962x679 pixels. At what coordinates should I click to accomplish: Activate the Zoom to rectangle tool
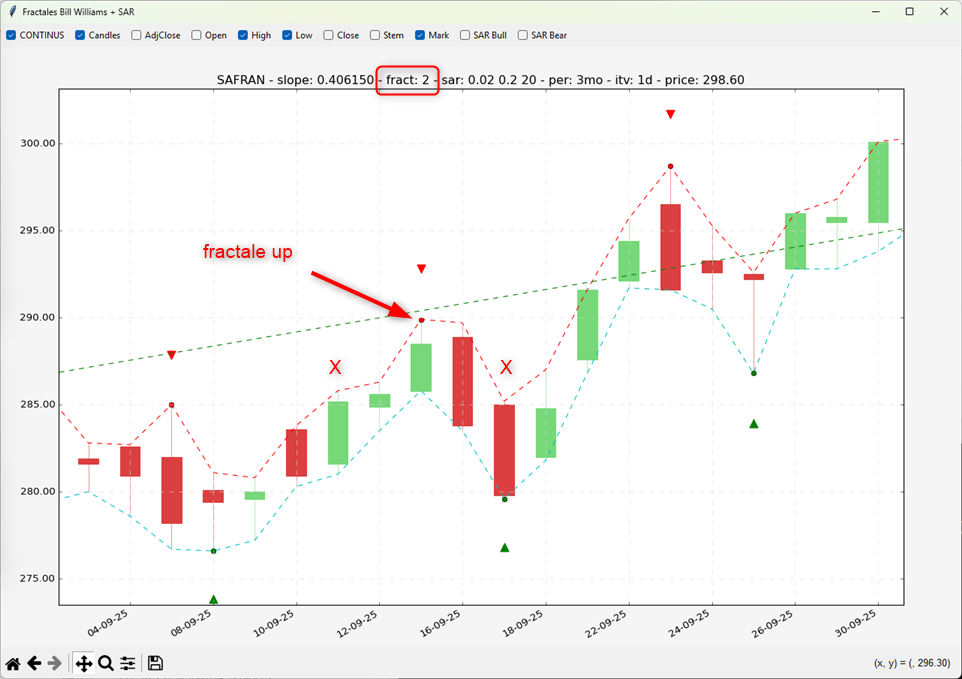pos(106,663)
